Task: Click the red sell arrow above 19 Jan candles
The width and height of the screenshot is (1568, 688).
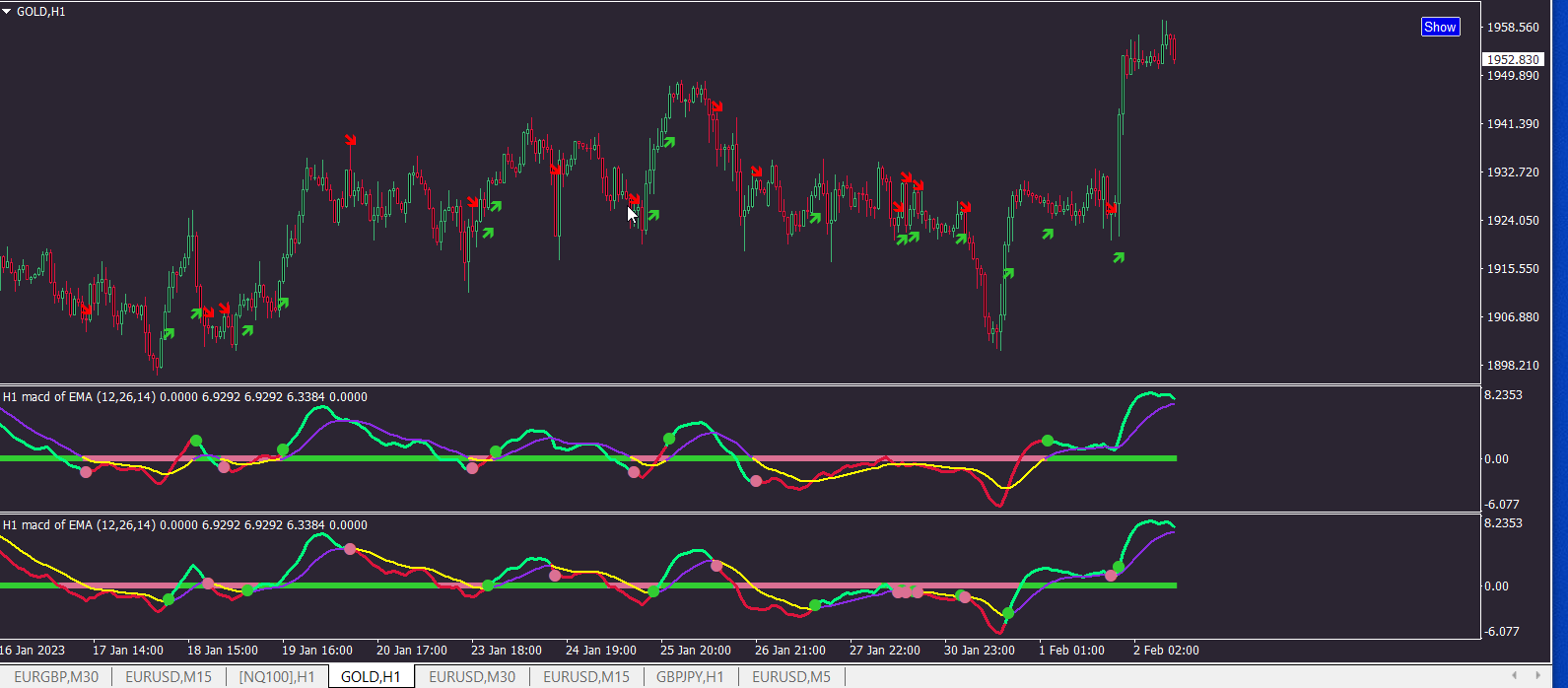Action: coord(350,140)
